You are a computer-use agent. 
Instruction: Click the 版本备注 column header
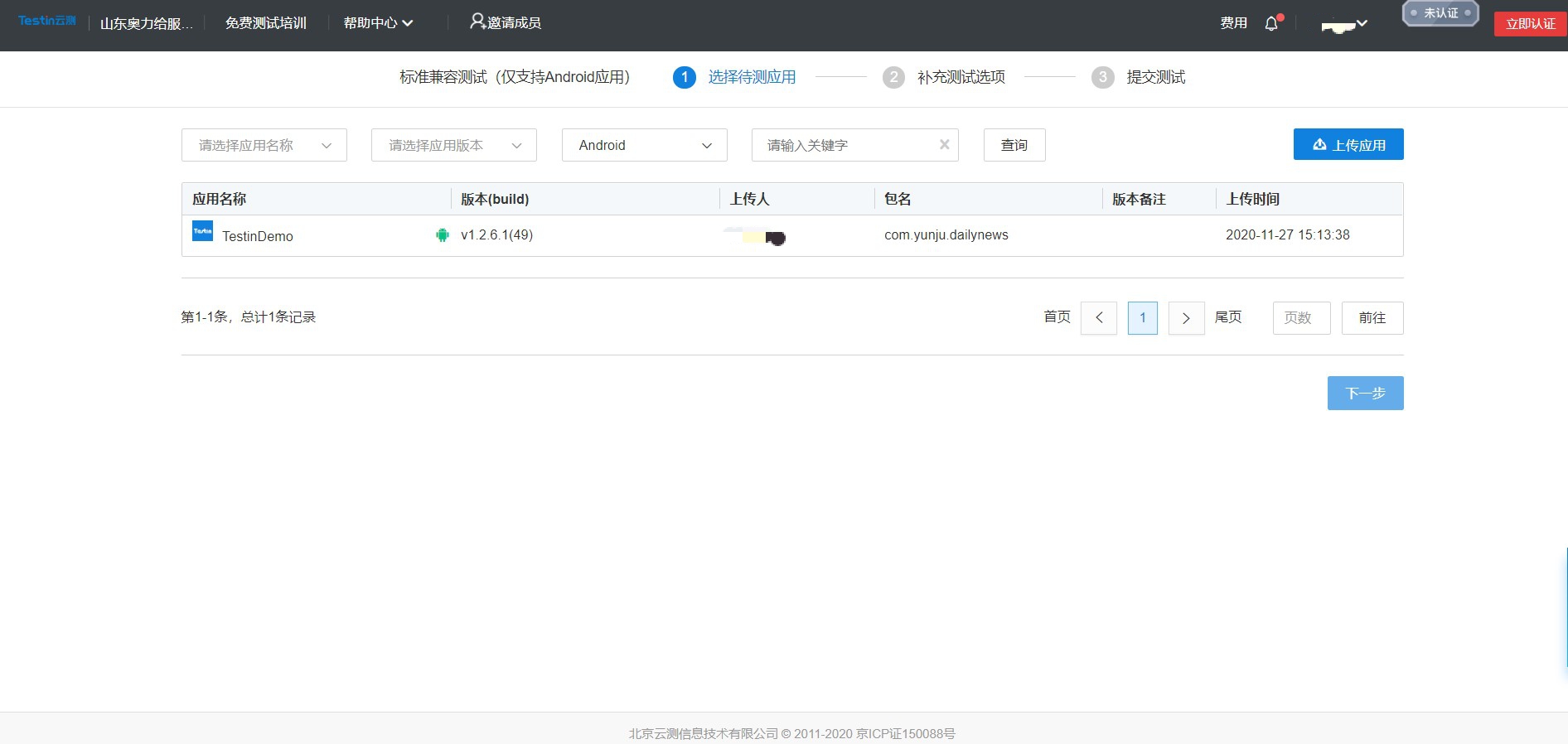point(1139,199)
